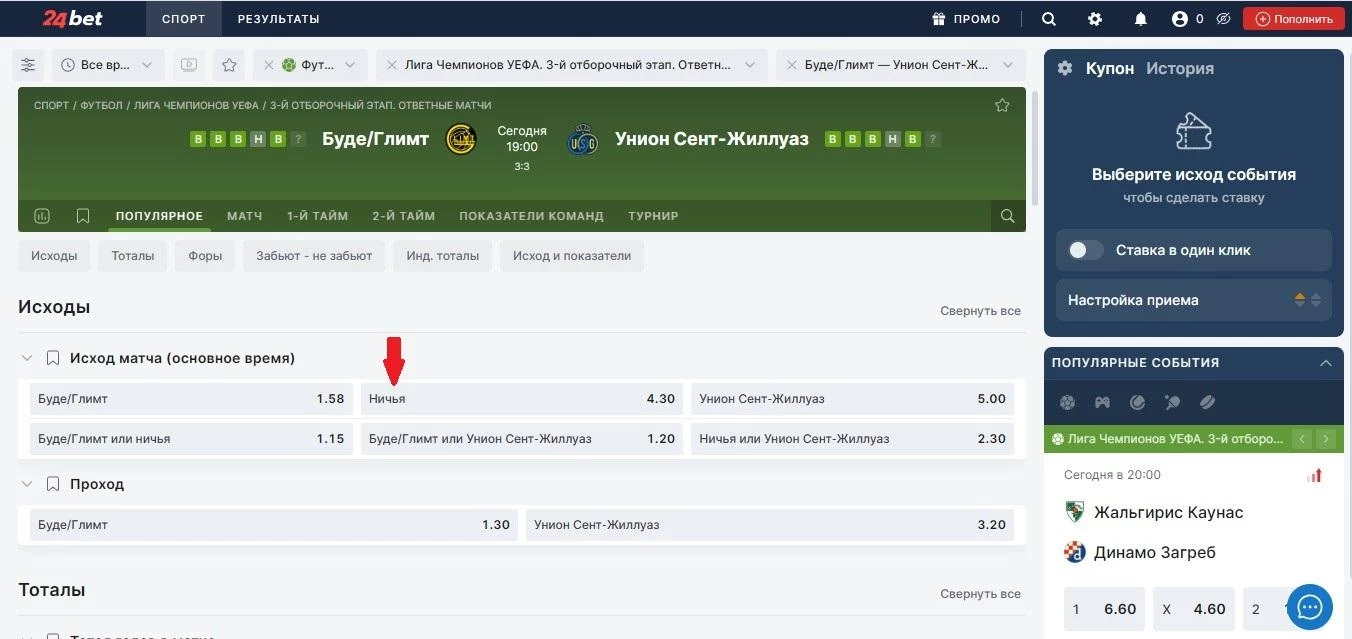Viewport: 1352px width, 639px height.
Task: Switch to the 1-Й ТАЙМ tab
Action: (x=318, y=216)
